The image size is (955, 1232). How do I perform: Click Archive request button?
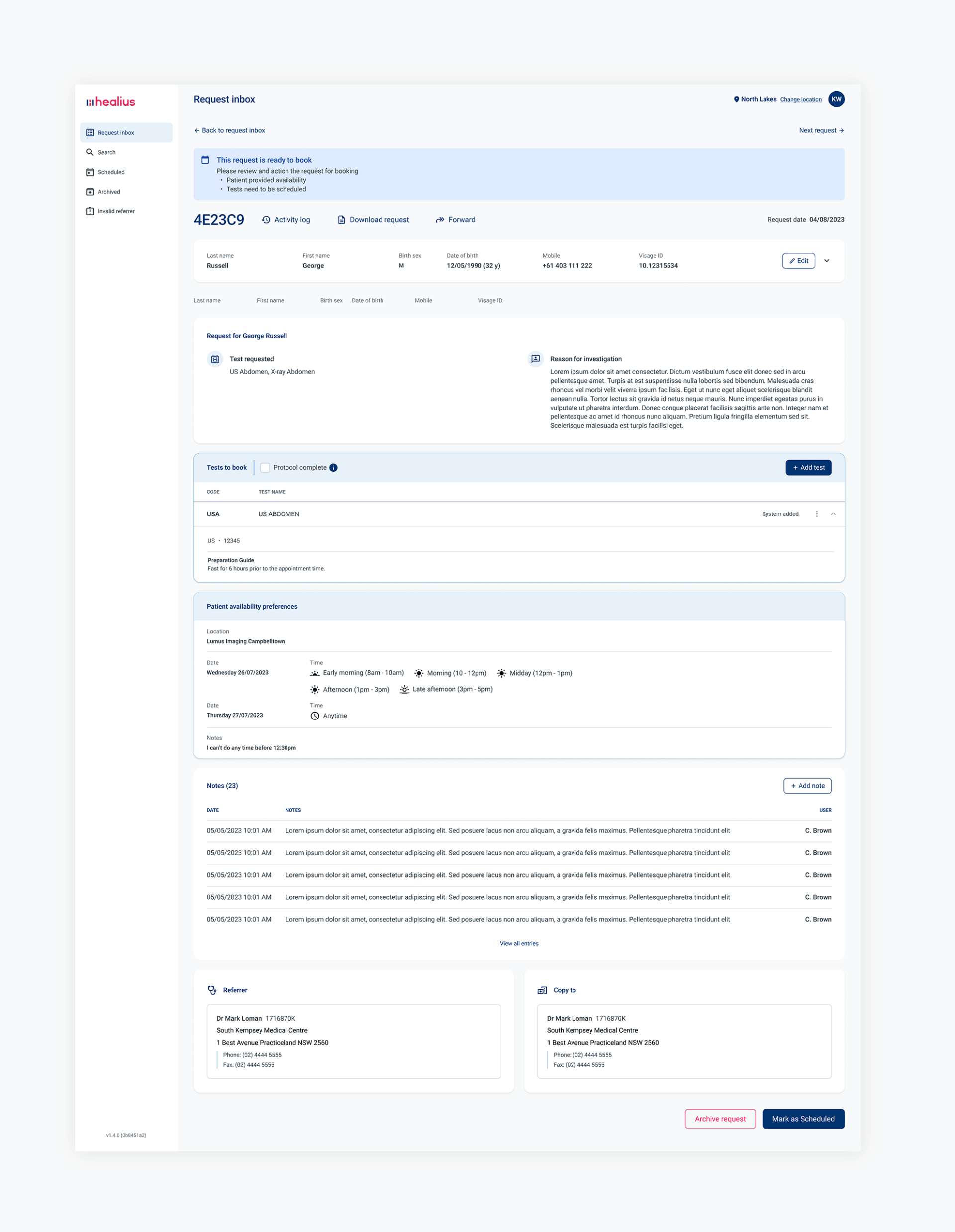pyautogui.click(x=720, y=1119)
